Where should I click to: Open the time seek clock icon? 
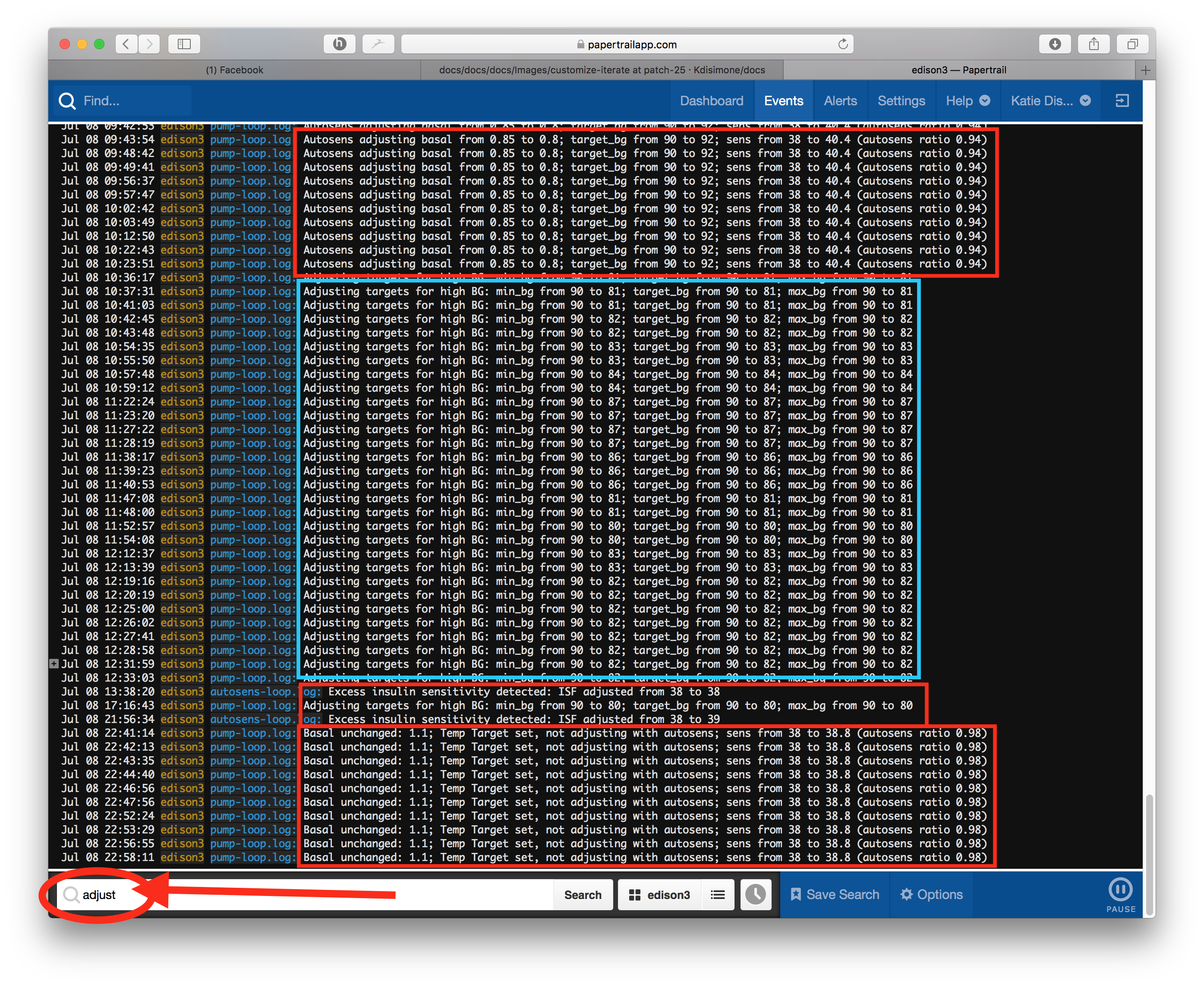755,894
